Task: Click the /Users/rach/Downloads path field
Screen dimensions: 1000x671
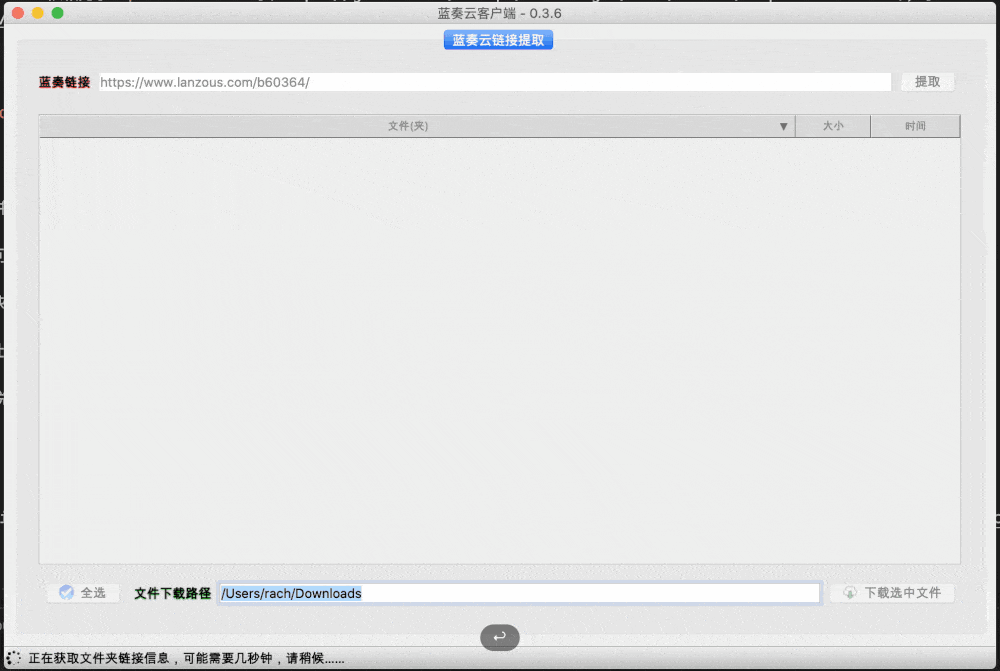Action: [x=520, y=592]
